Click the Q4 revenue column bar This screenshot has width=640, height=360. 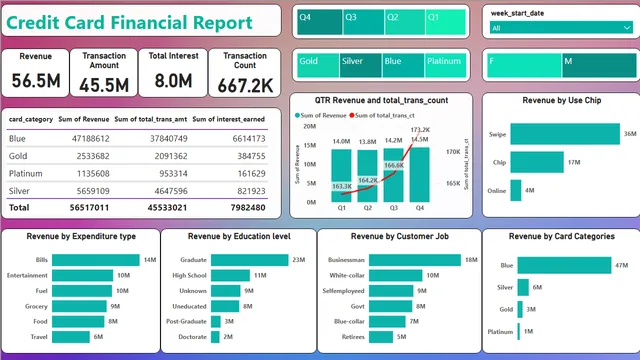coord(420,175)
